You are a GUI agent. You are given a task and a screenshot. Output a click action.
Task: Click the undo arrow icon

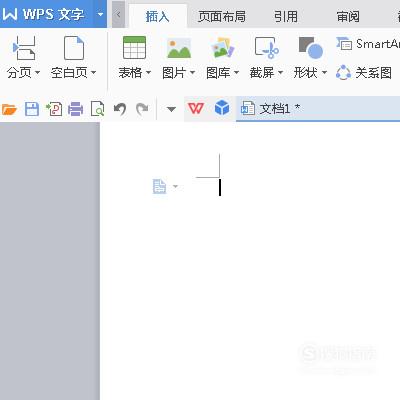[x=120, y=109]
